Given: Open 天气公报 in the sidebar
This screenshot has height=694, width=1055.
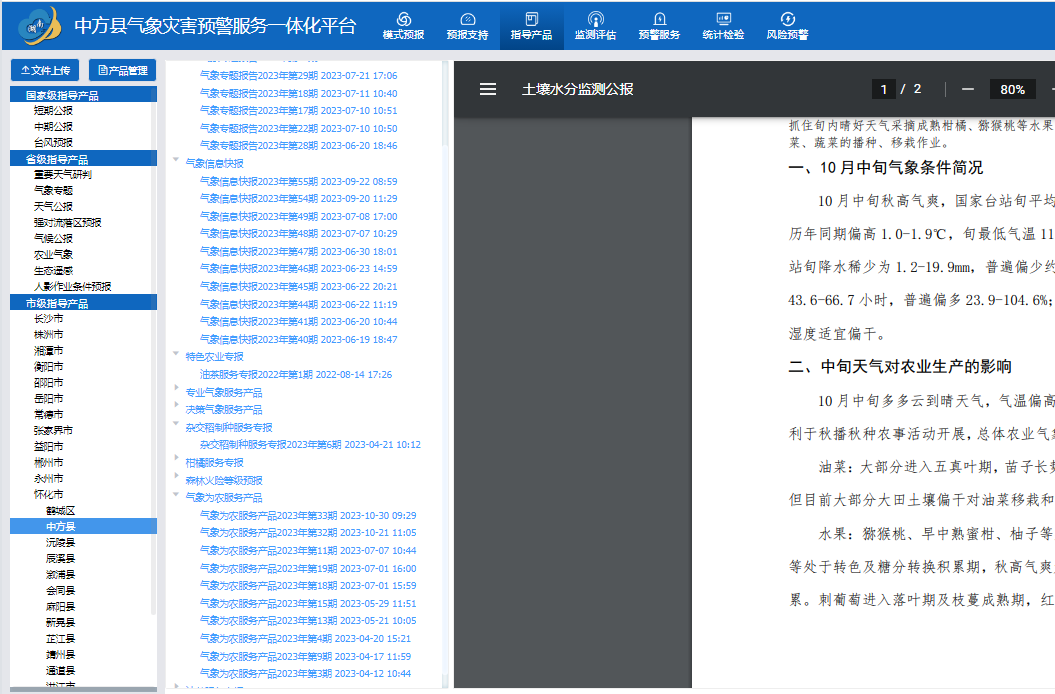Looking at the screenshot, I should pos(53,207).
